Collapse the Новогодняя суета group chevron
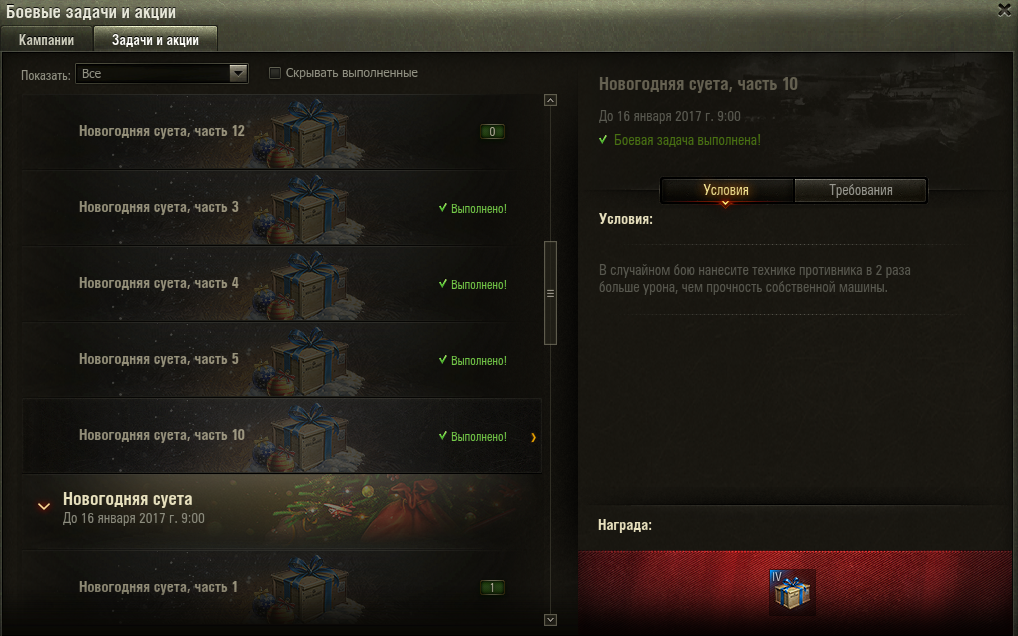This screenshot has height=636, width=1018. (44, 507)
